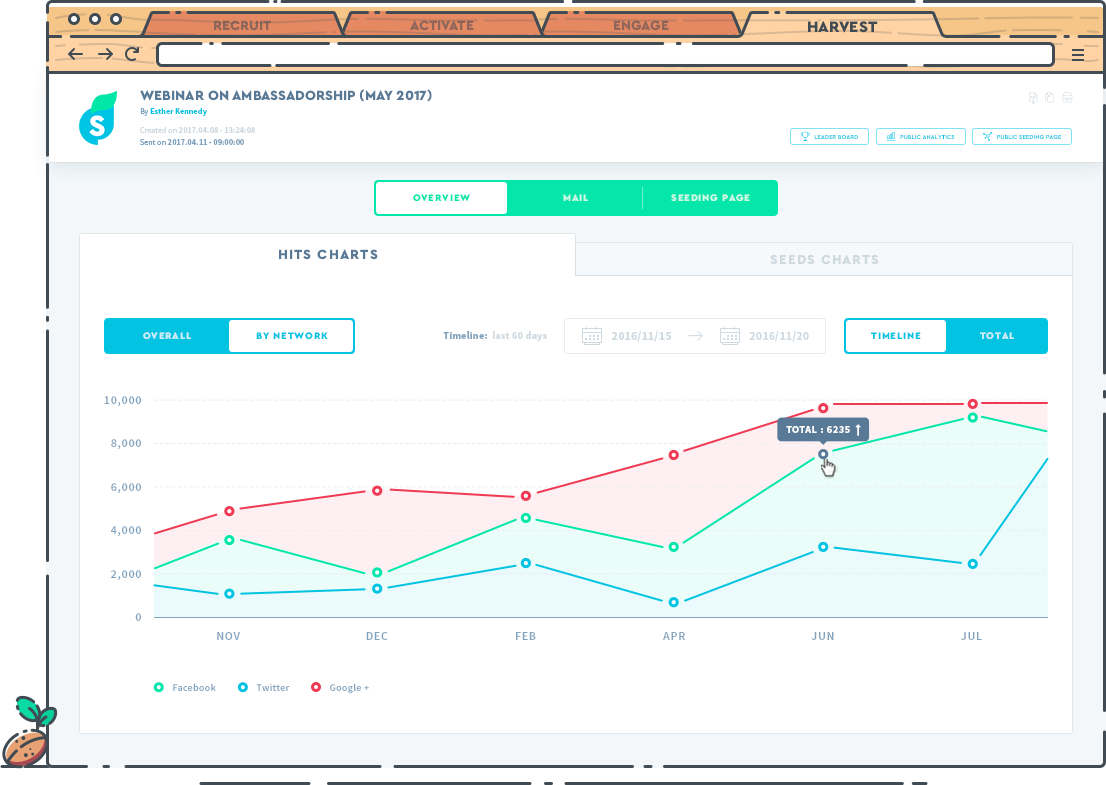Open the Leader Board
Image resolution: width=1106 pixels, height=785 pixels.
click(x=828, y=137)
